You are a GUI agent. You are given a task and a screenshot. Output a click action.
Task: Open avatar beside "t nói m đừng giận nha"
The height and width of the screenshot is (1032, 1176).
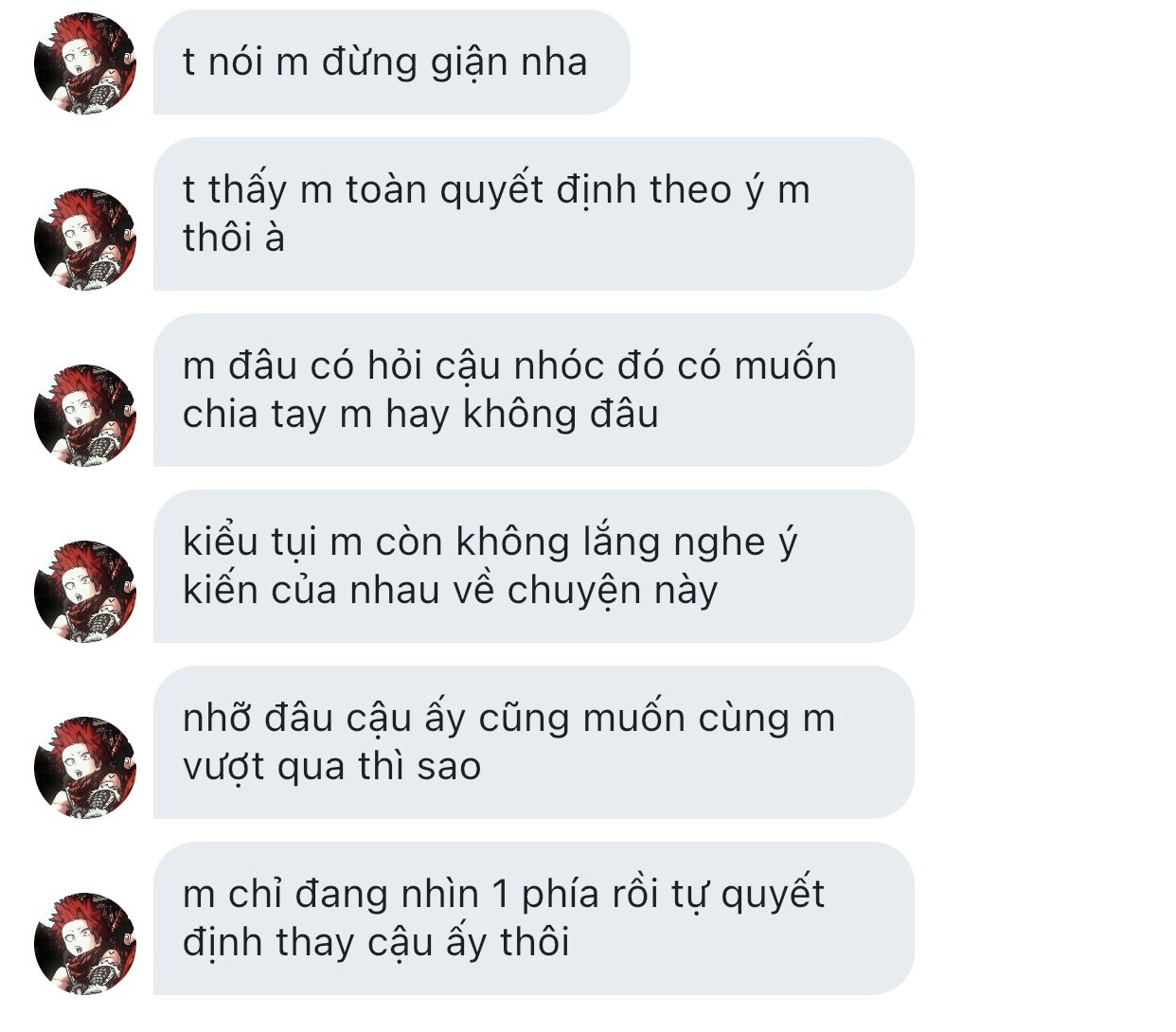tap(85, 62)
